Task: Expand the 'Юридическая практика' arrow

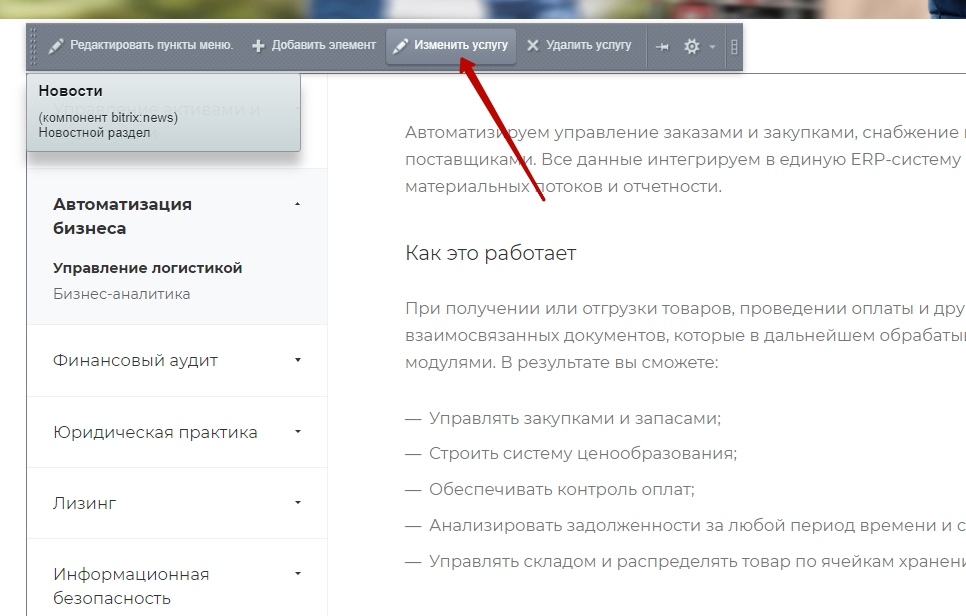Action: pyautogui.click(x=298, y=431)
